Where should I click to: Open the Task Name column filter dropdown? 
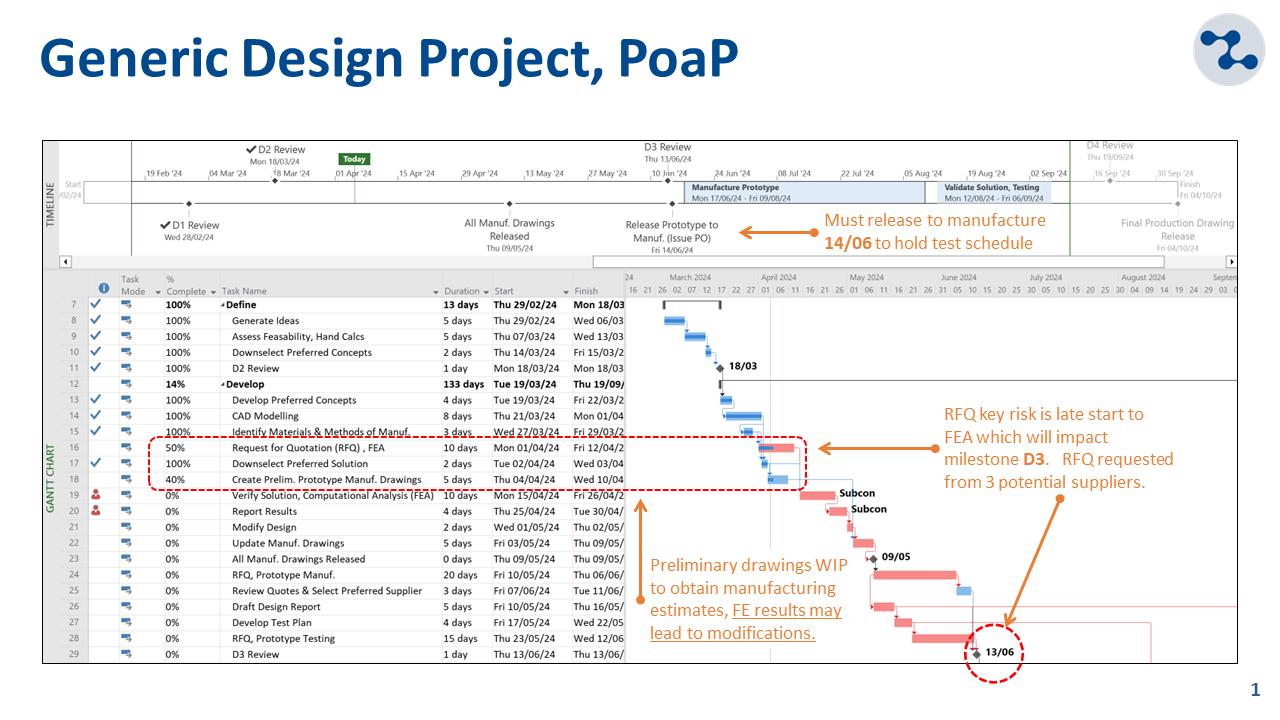436,292
